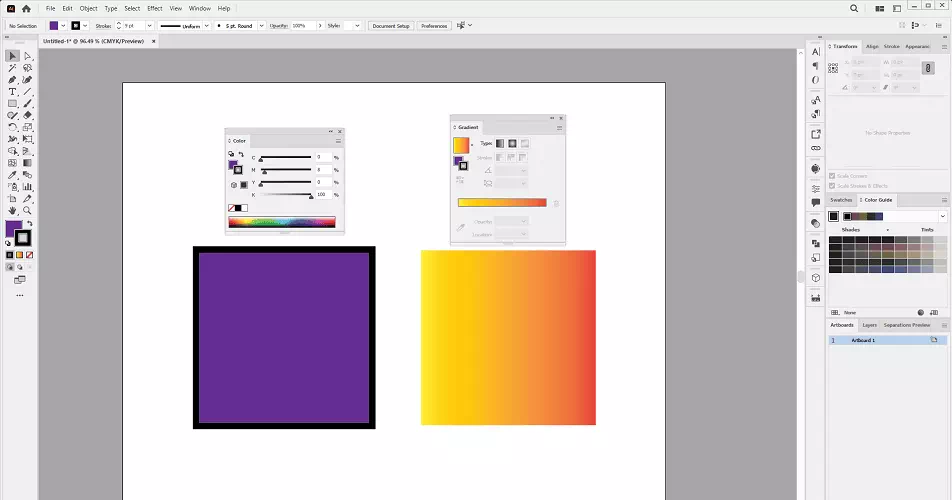Open the Comments panel icon in dock
Viewport: 952px width, 500px height.
[x=815, y=203]
